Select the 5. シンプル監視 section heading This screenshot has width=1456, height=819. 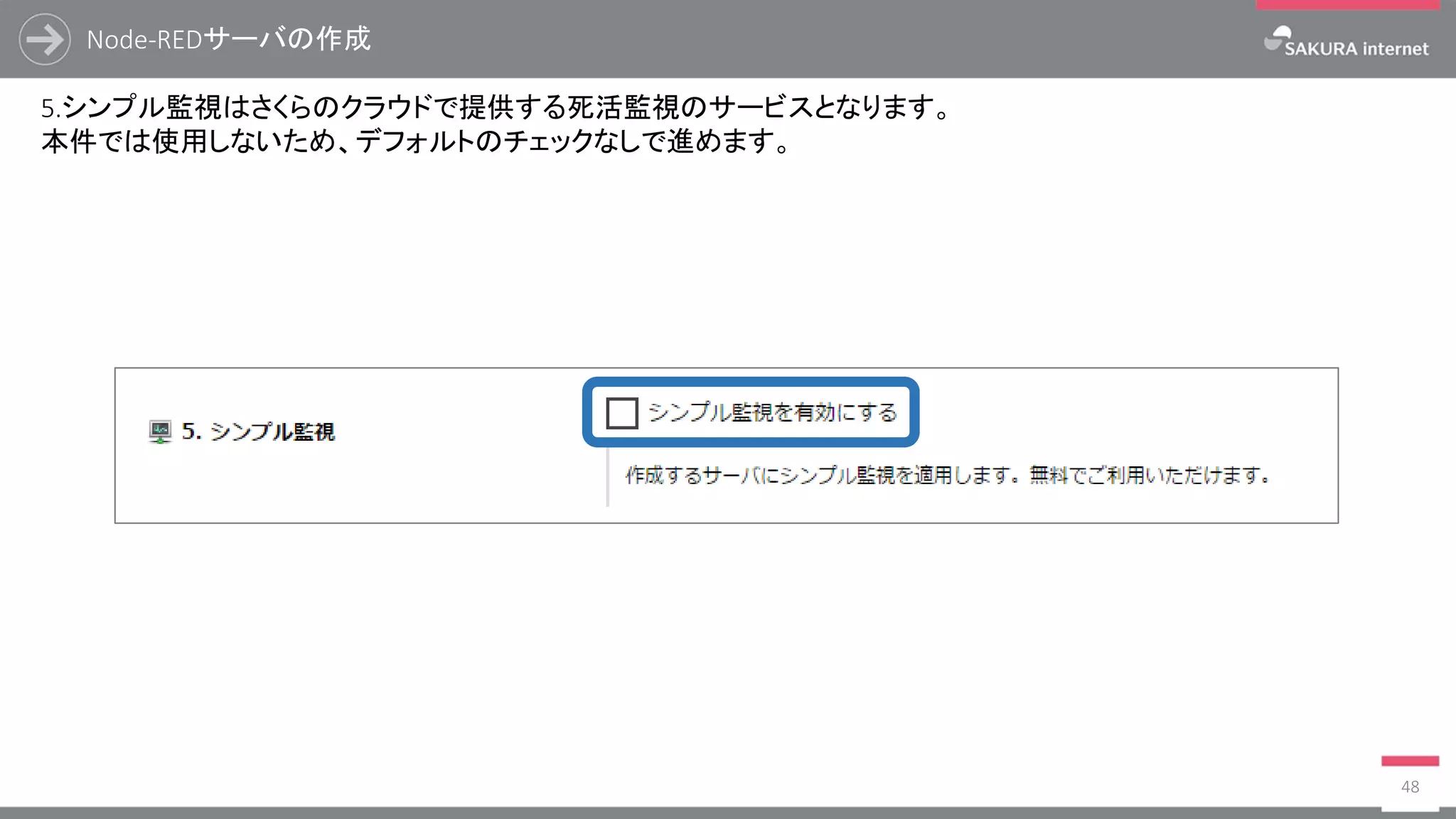coord(258,432)
